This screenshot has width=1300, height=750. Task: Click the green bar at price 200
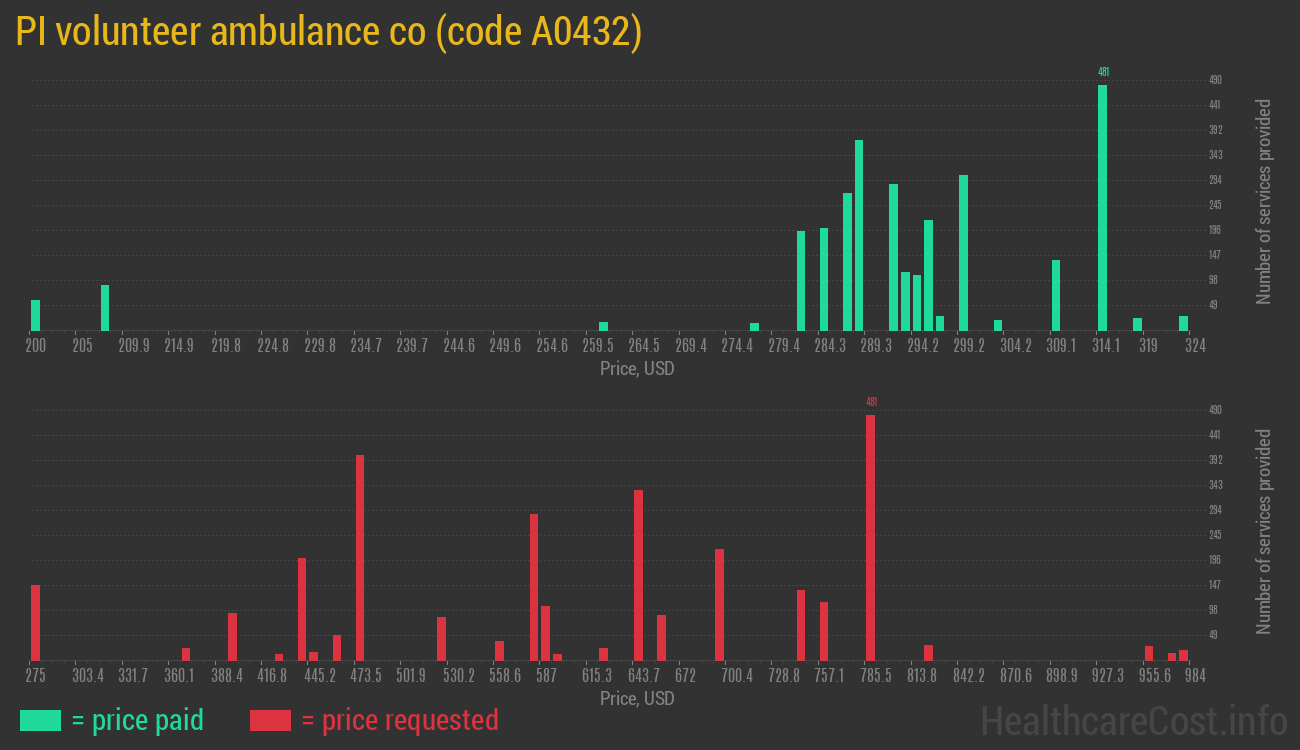[36, 315]
